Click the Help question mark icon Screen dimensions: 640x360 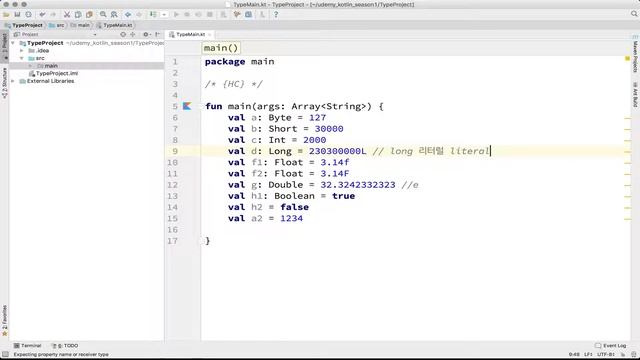(276, 15)
